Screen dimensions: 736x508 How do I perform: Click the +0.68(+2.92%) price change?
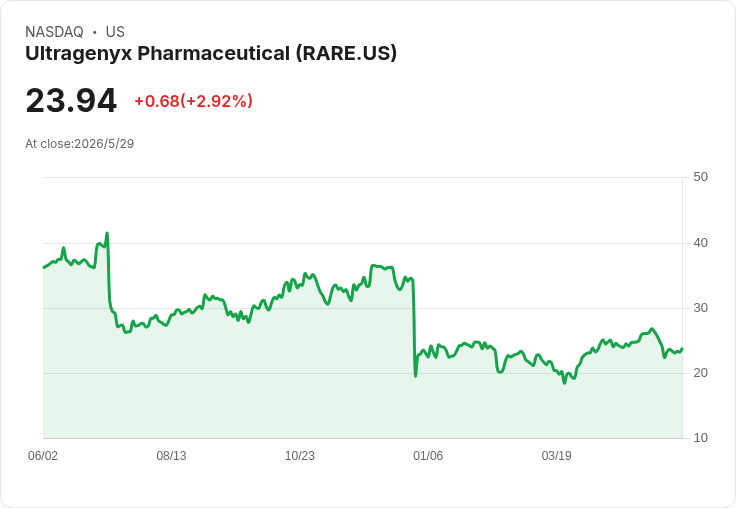193,101
